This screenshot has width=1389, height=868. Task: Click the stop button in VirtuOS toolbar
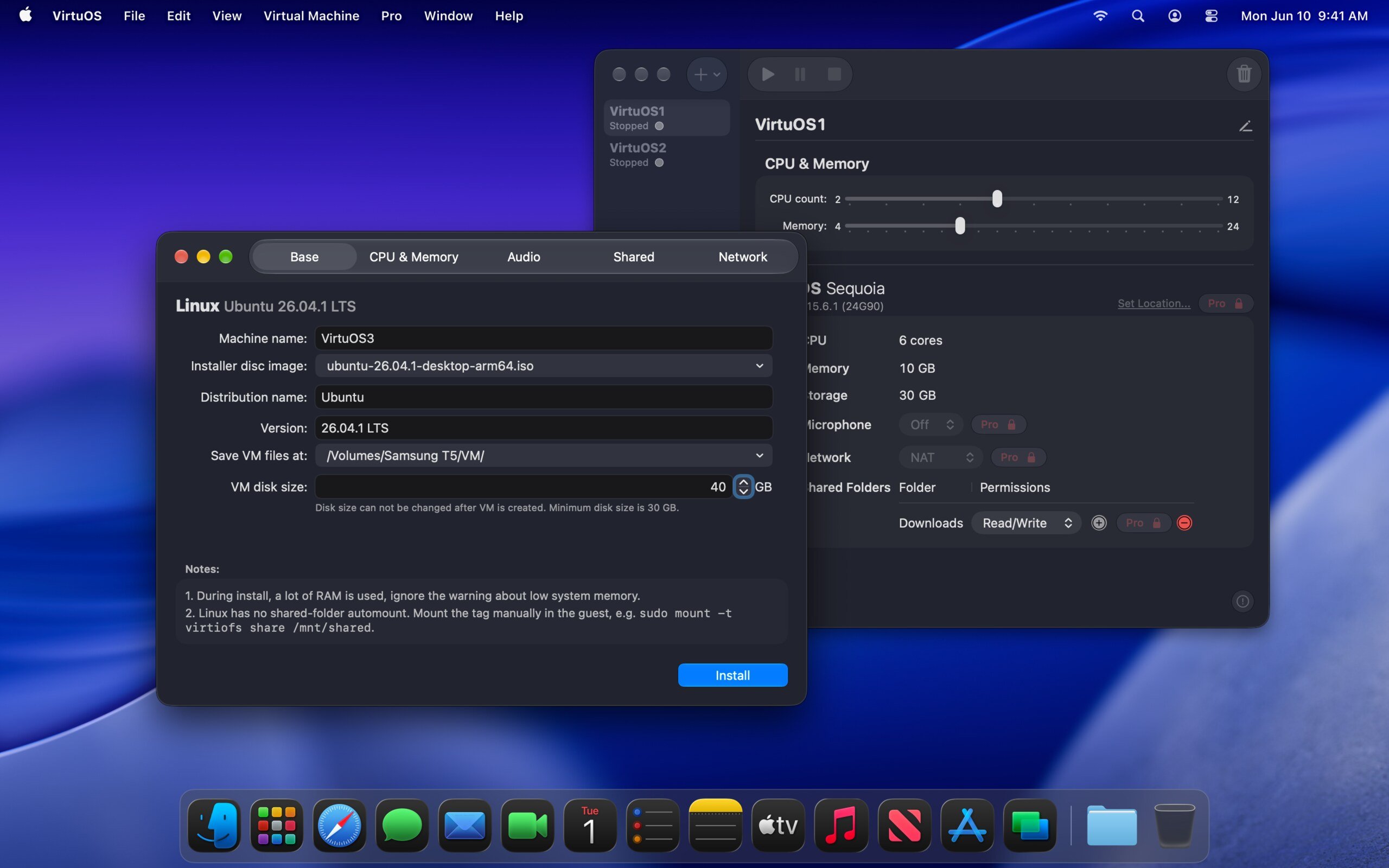click(834, 74)
